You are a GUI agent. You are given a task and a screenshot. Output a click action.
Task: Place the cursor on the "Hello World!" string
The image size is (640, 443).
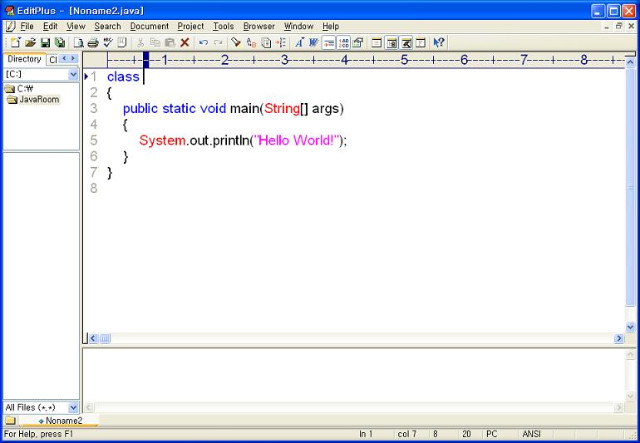pos(297,140)
